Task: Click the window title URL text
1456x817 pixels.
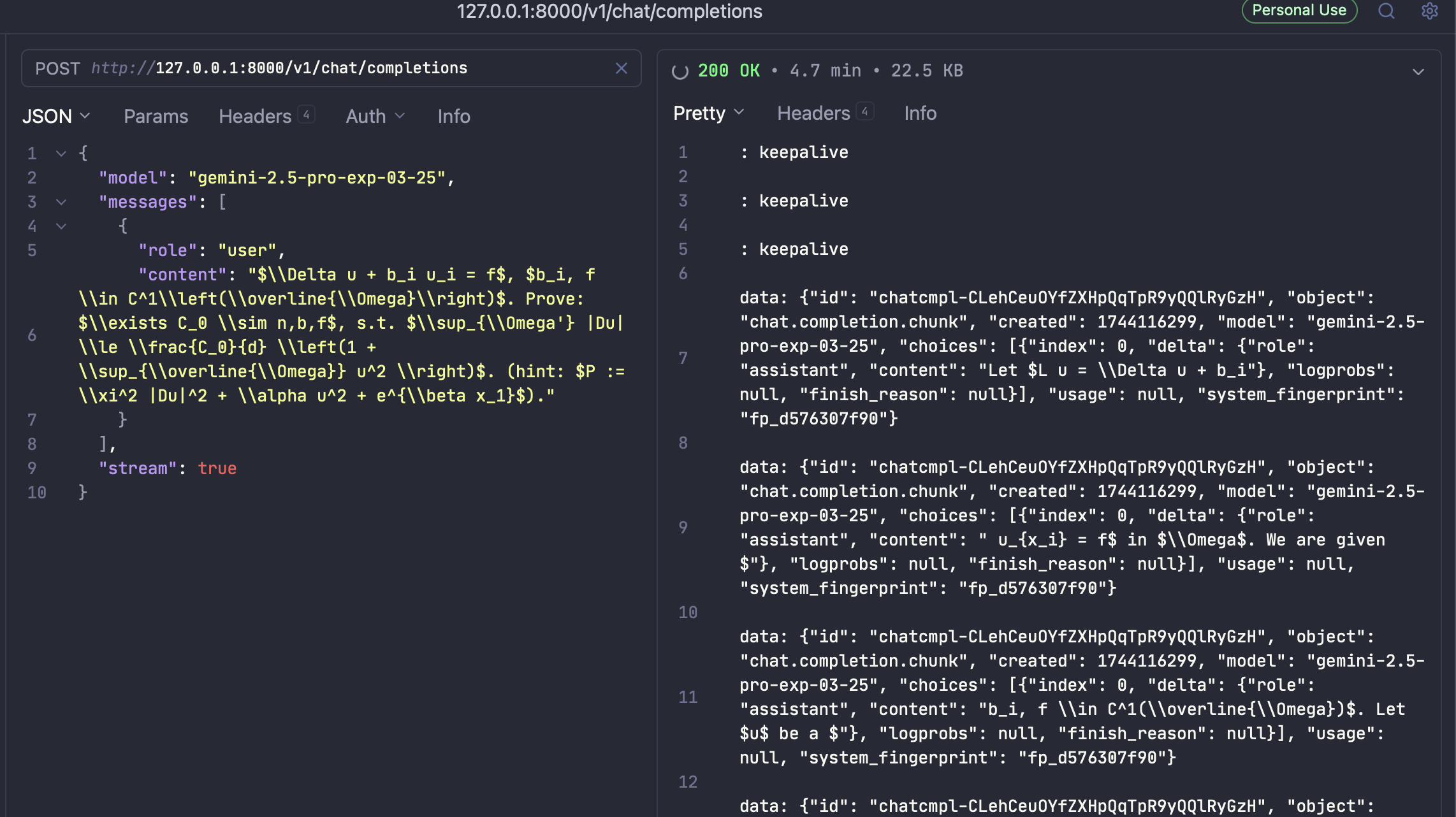Action: pos(609,11)
